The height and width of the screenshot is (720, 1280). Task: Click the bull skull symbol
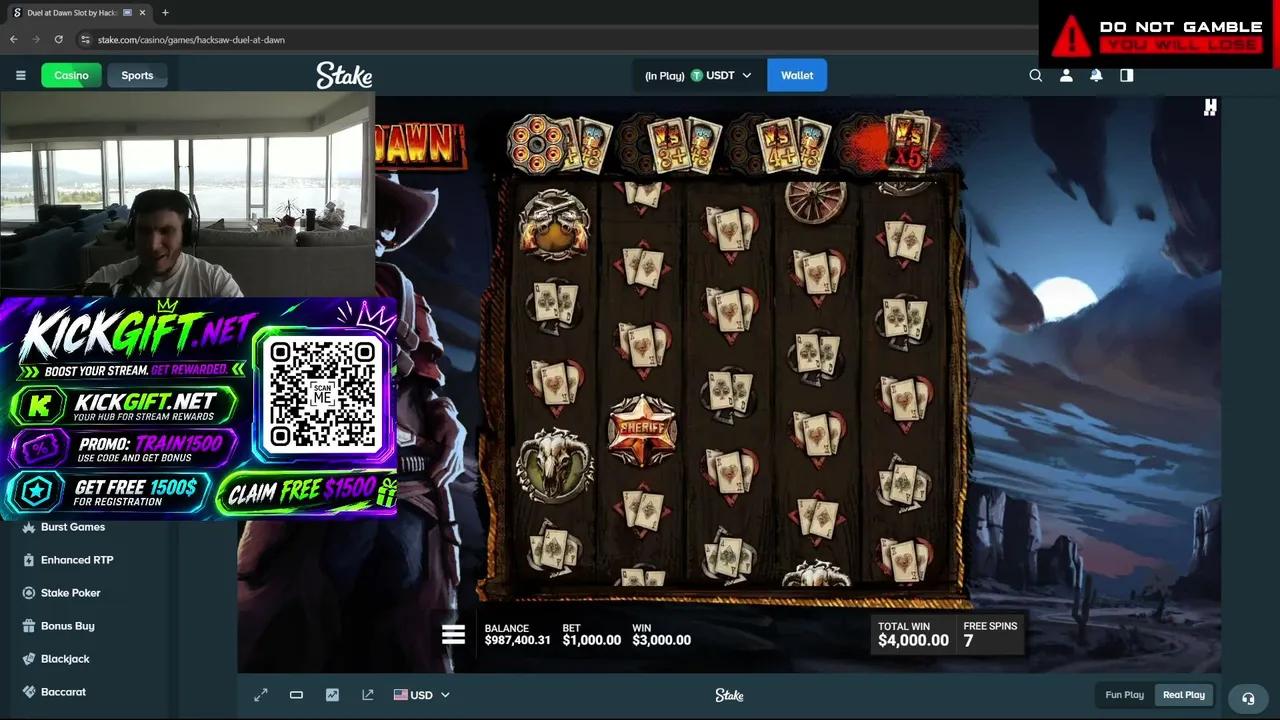click(554, 464)
